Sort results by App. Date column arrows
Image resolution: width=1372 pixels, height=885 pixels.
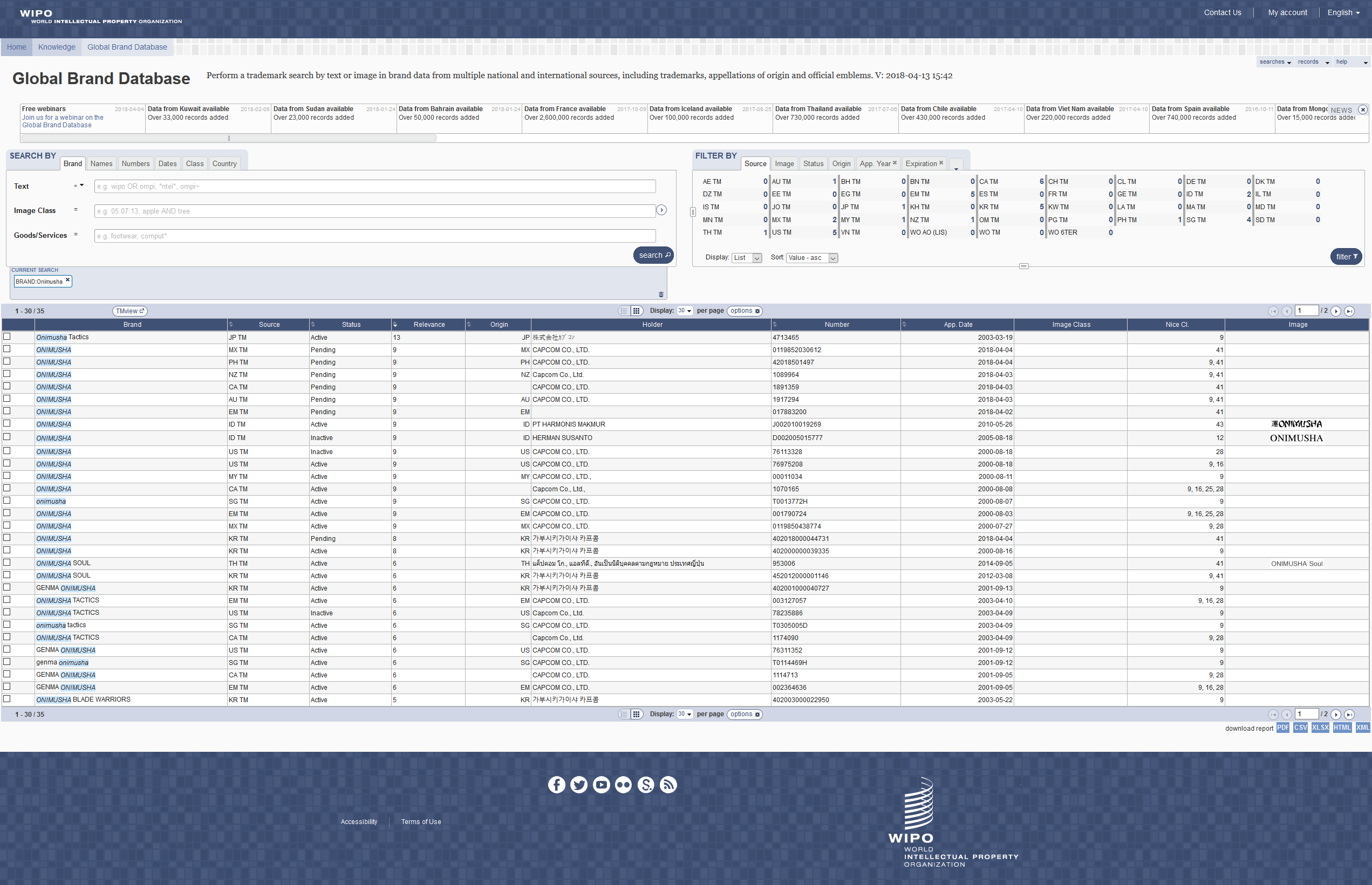[x=904, y=325]
